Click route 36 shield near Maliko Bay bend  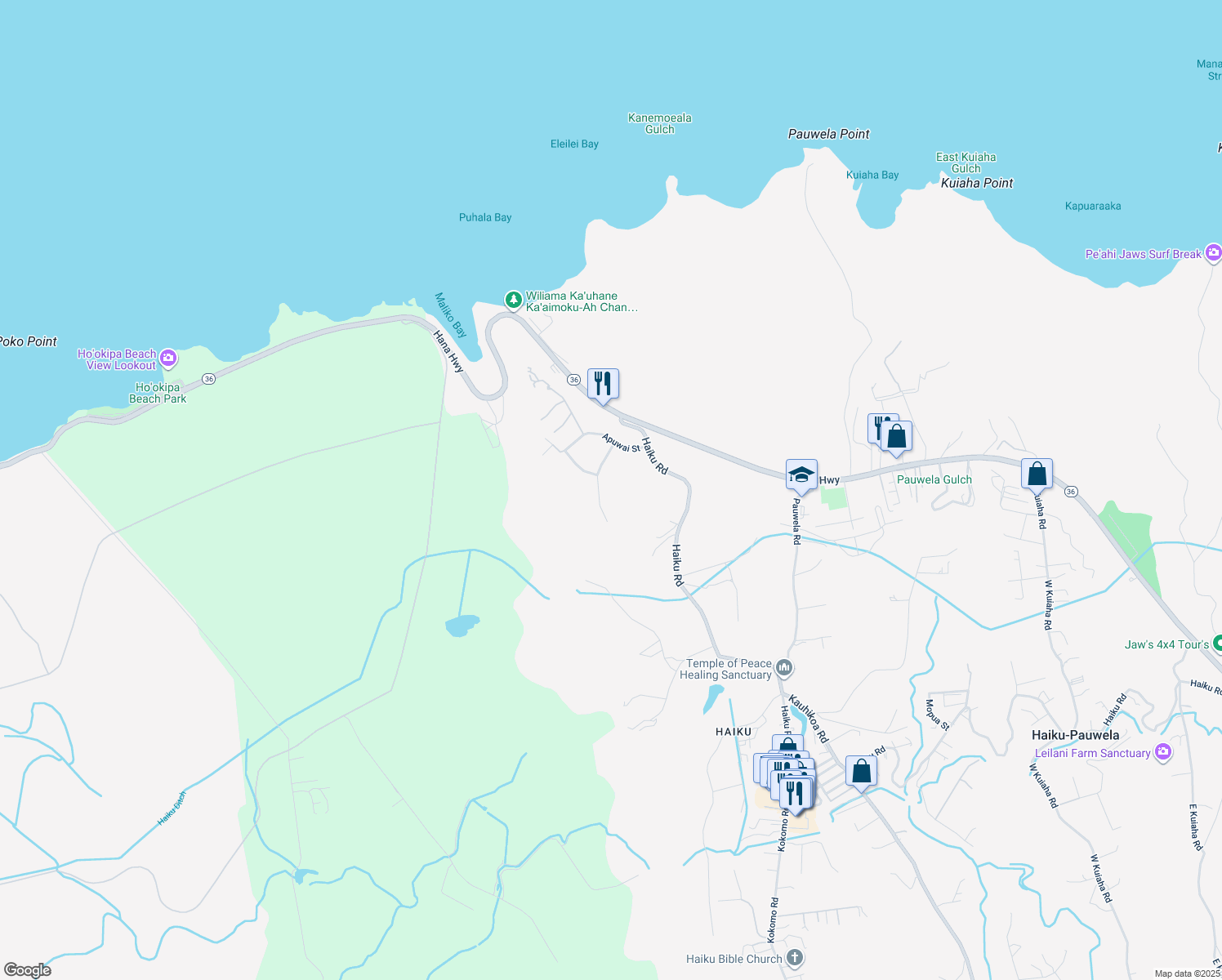[x=574, y=380]
